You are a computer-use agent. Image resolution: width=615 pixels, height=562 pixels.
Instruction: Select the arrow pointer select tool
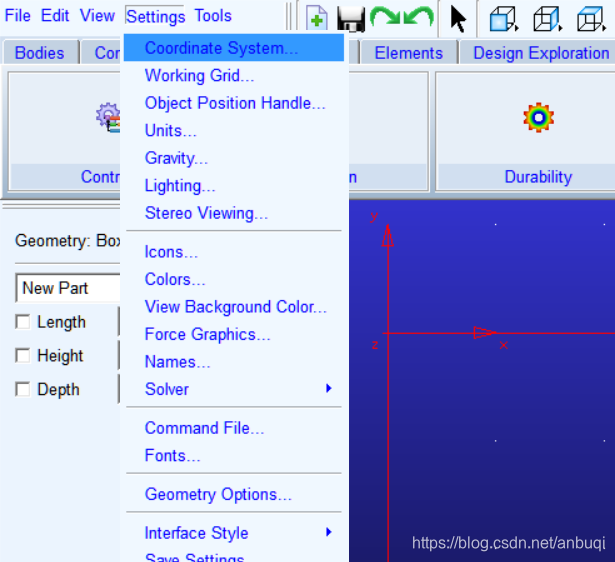pos(458,18)
